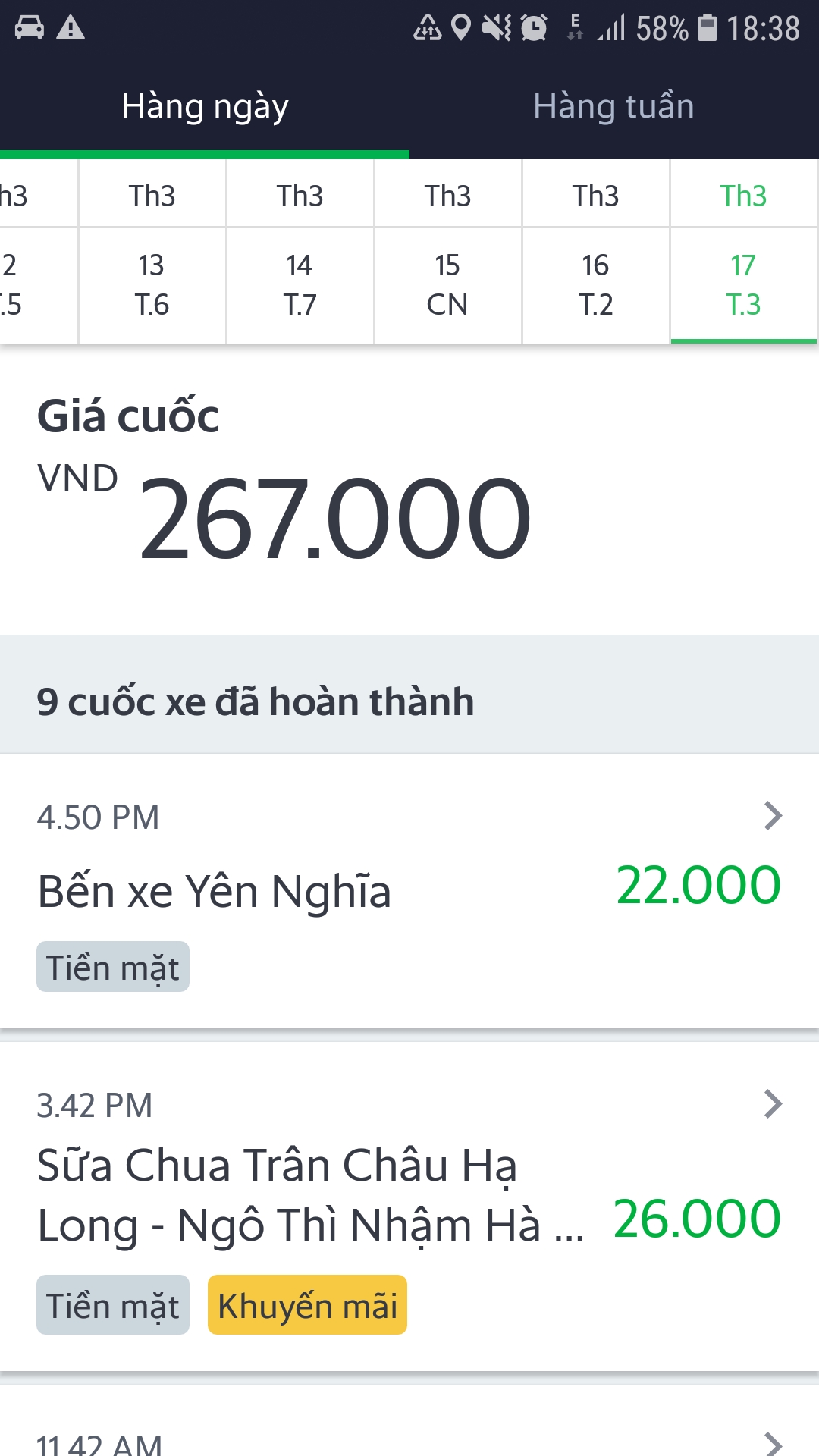This screenshot has width=819, height=1456.
Task: Open the Bến xe Yên Nghĩa trip
Action: tap(215, 892)
